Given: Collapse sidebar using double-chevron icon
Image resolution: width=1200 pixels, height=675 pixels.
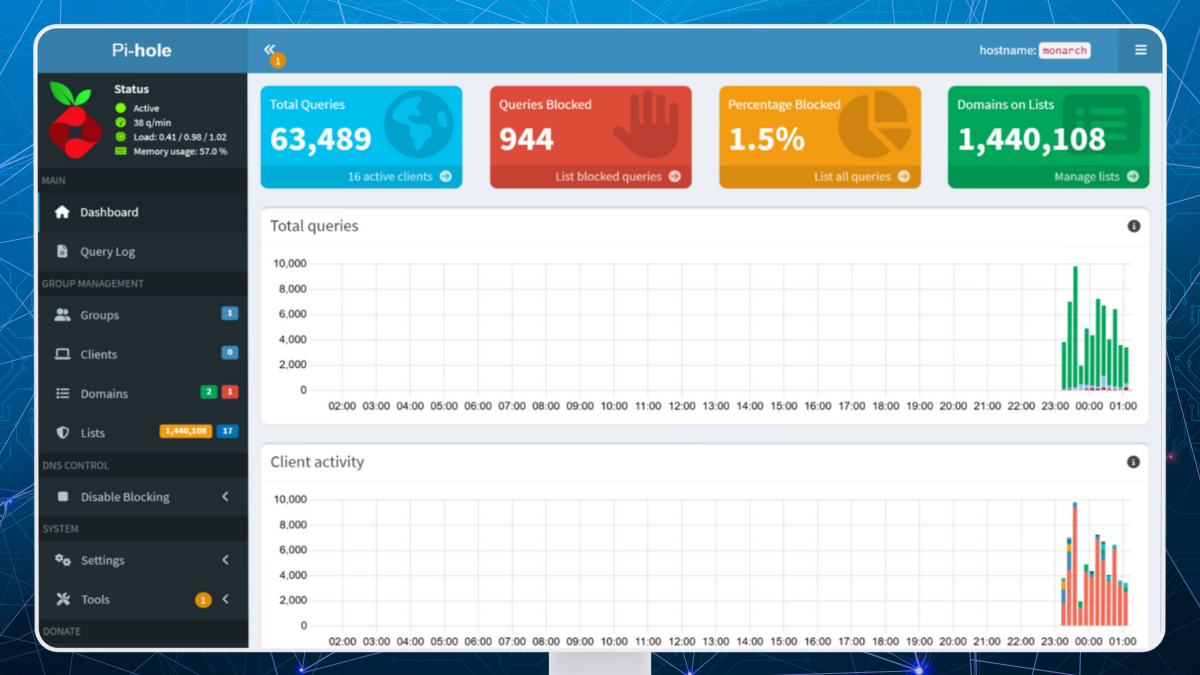Looking at the screenshot, I should [x=269, y=49].
